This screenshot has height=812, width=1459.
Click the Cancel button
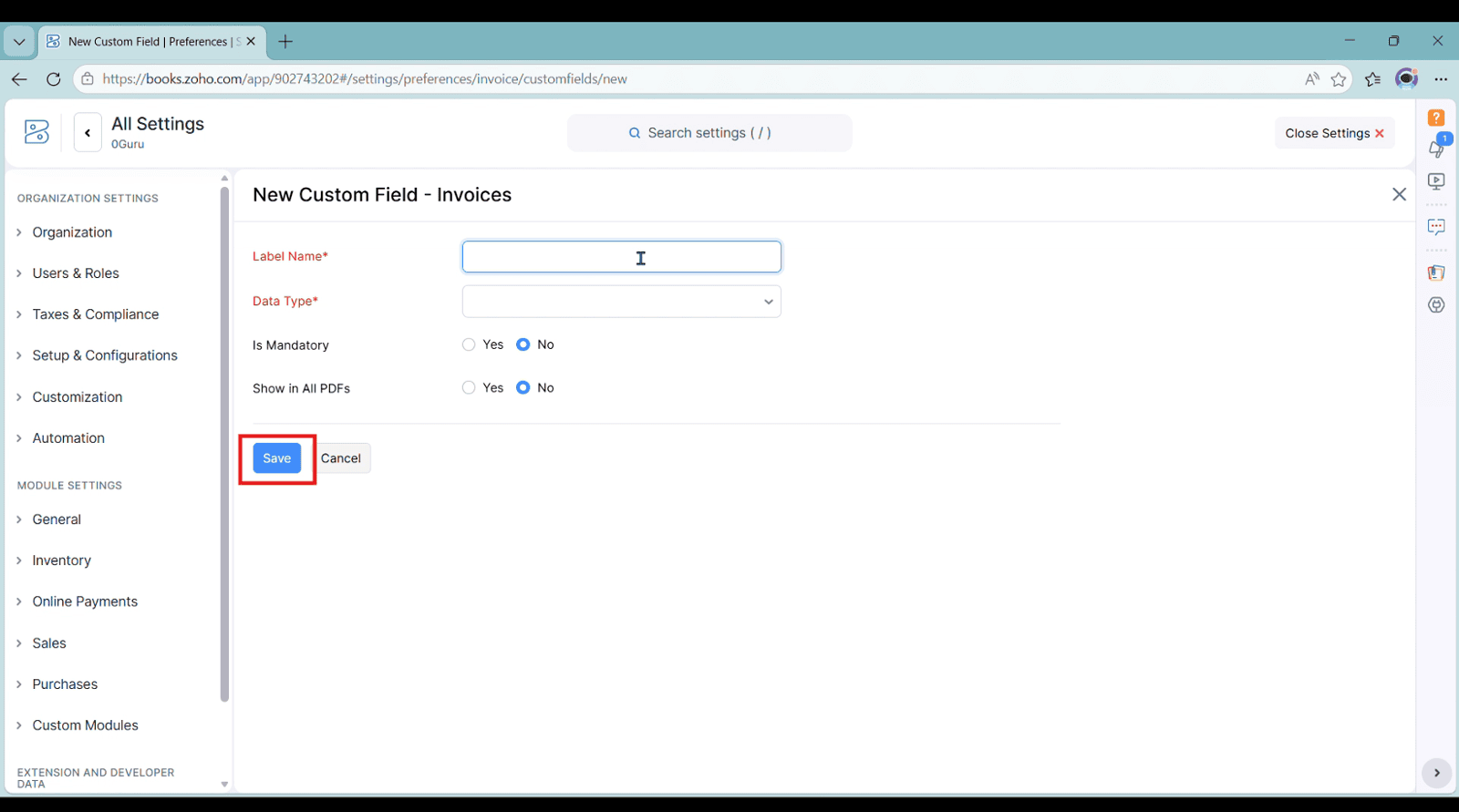pos(341,458)
